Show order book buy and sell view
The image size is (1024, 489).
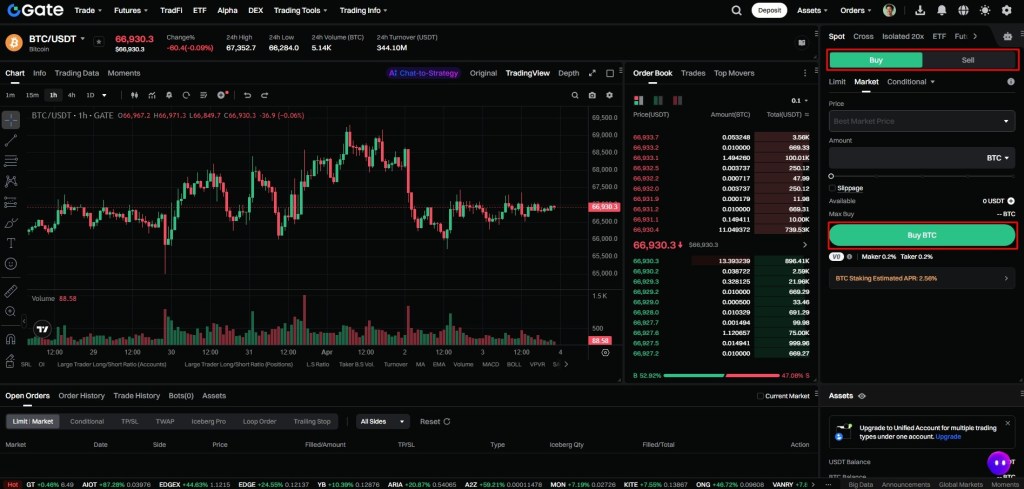point(639,101)
